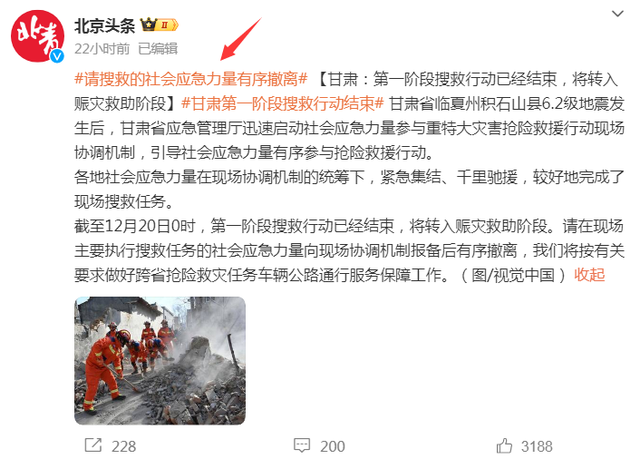This screenshot has height=459, width=640.
Task: Click the red arrow annotation
Action: click(240, 39)
